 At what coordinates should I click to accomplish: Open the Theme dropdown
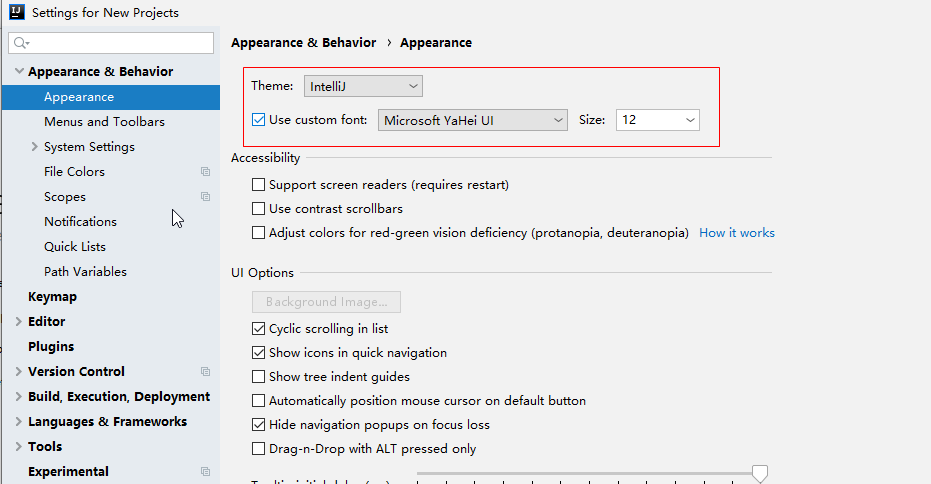[x=364, y=87]
